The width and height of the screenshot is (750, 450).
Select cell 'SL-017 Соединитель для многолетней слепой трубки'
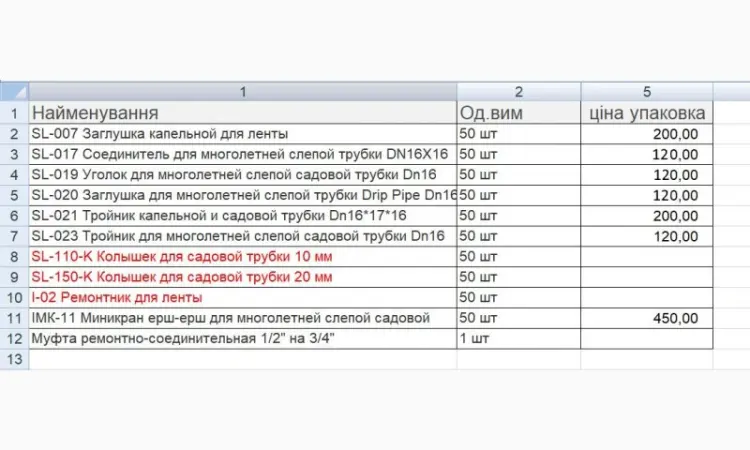[243, 154]
